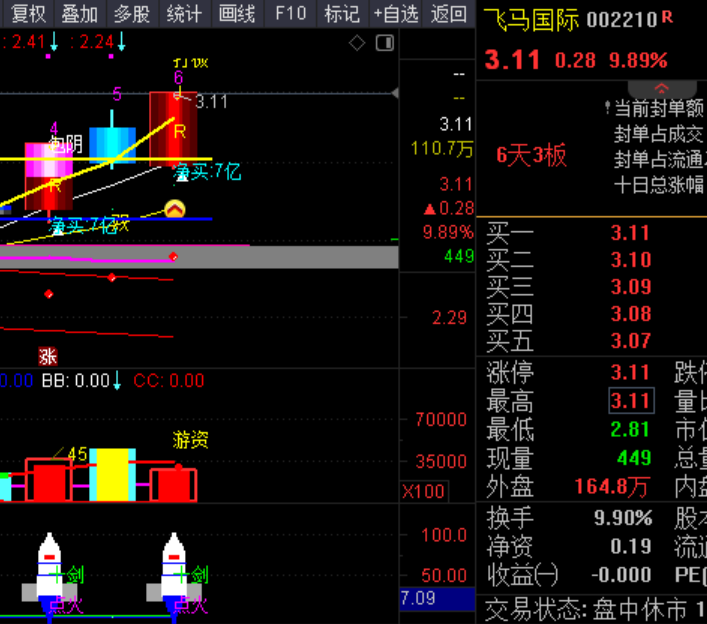
Task: Click the 2.29 axis label
Action: (x=450, y=318)
